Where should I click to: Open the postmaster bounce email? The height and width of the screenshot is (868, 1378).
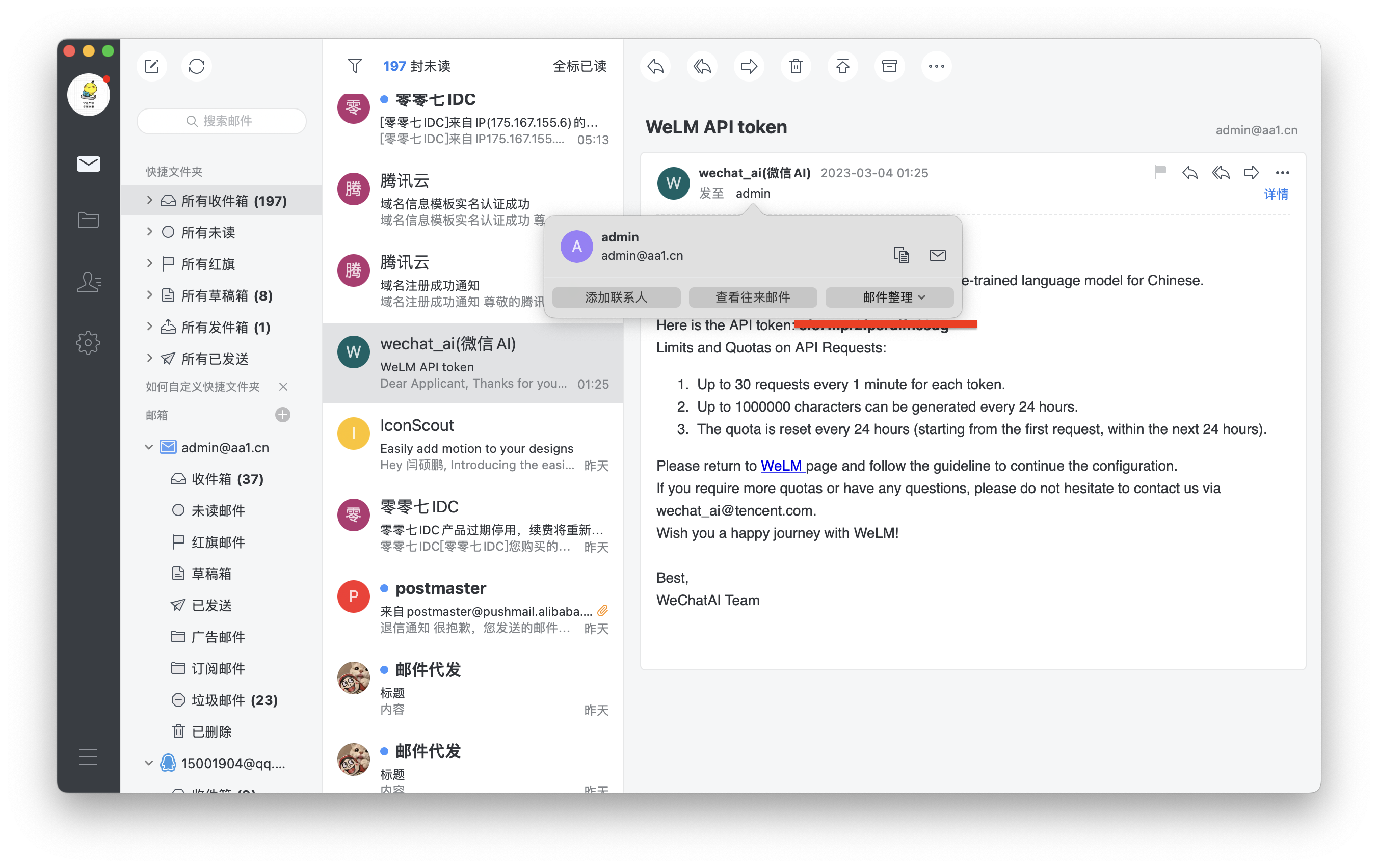pyautogui.click(x=473, y=607)
